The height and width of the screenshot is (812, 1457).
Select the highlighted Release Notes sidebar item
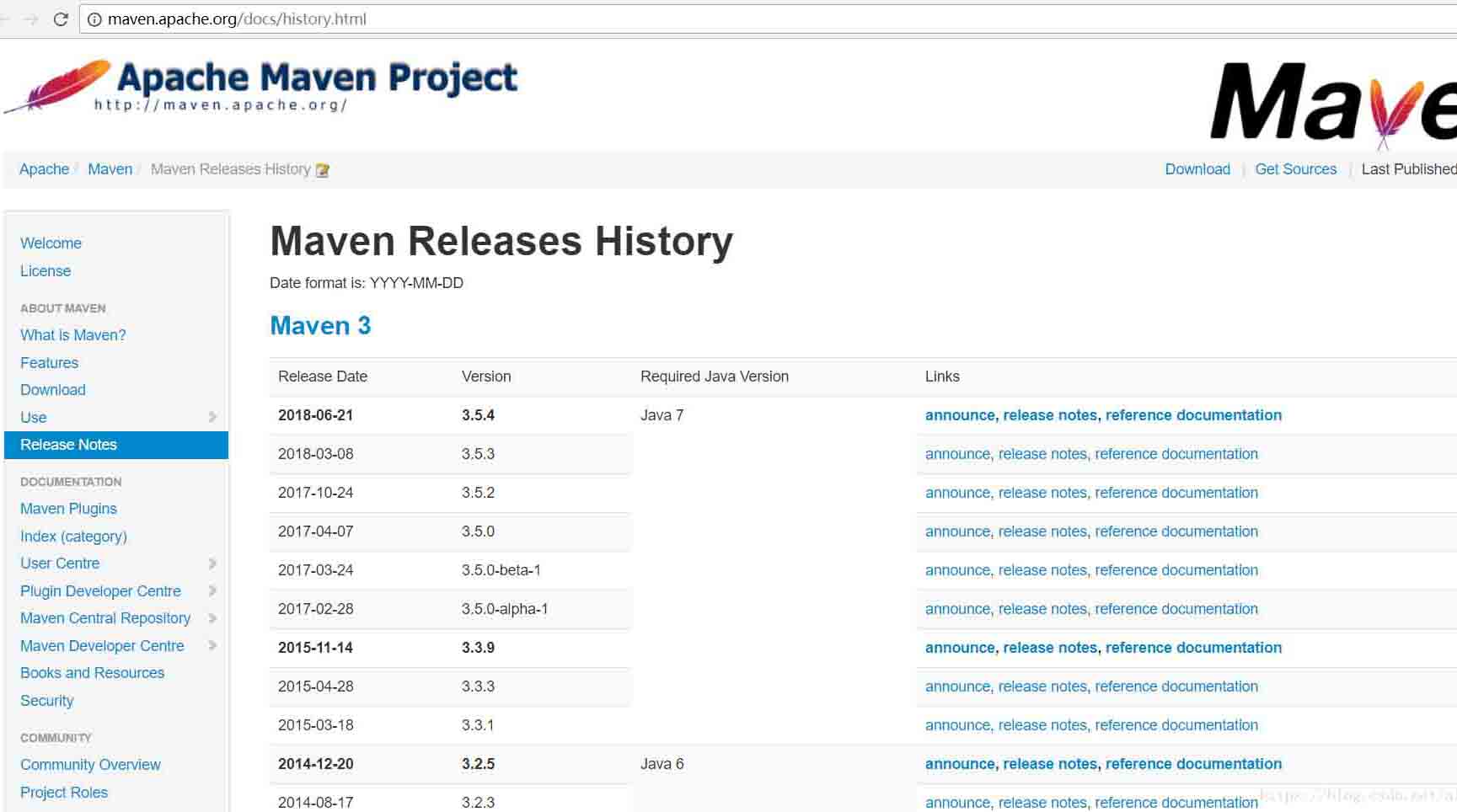pyautogui.click(x=116, y=445)
